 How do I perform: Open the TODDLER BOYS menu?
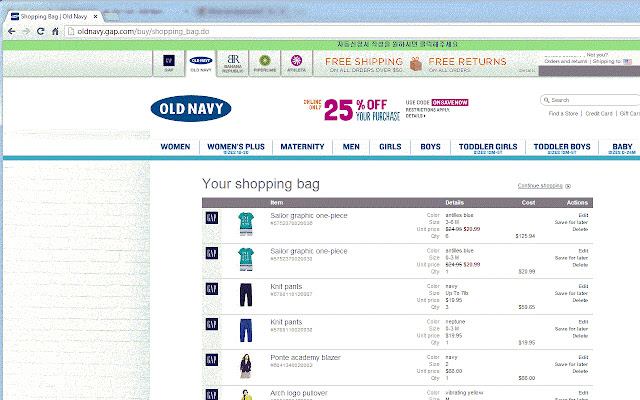click(x=562, y=147)
